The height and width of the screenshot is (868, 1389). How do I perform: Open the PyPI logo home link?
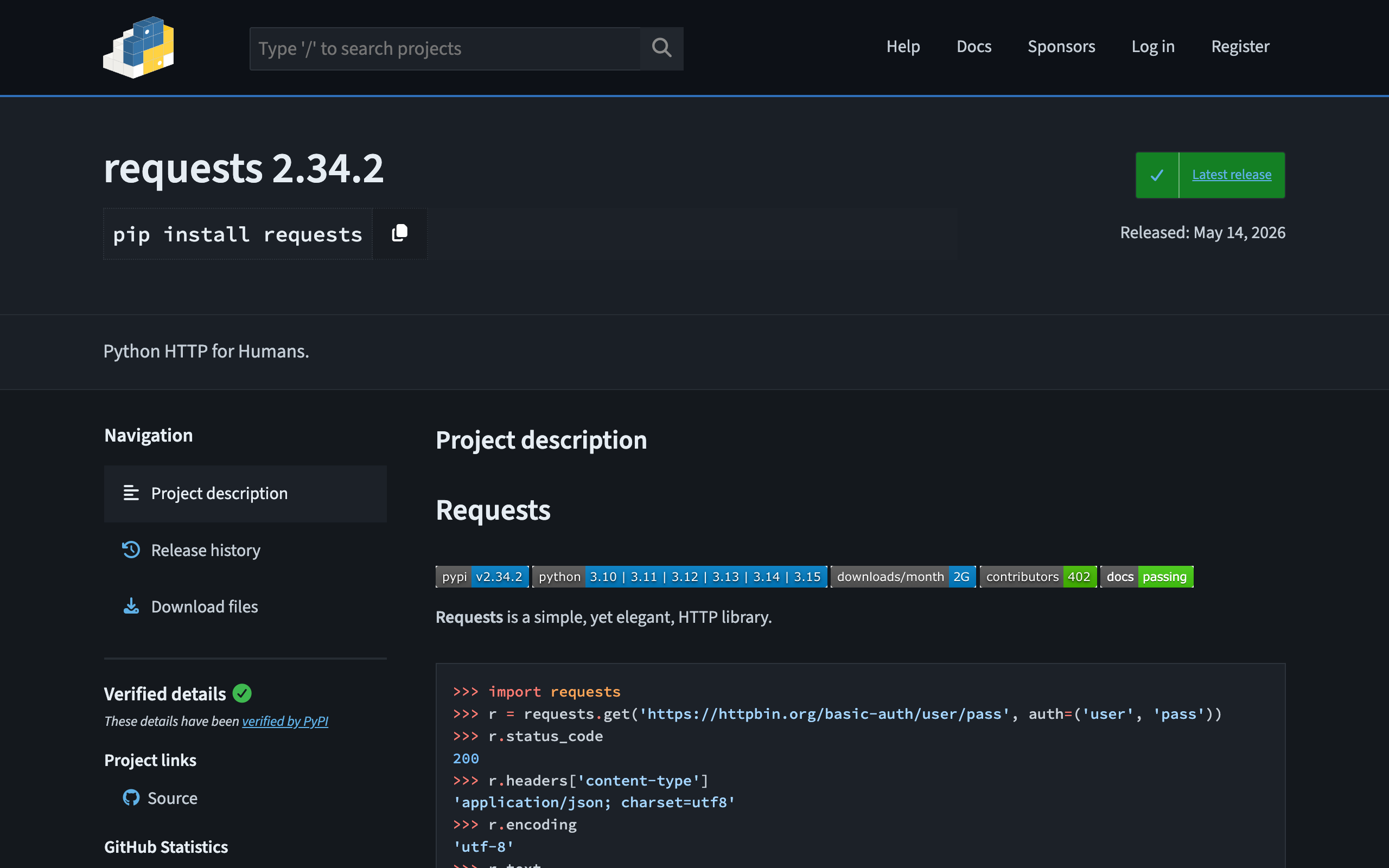click(x=138, y=47)
